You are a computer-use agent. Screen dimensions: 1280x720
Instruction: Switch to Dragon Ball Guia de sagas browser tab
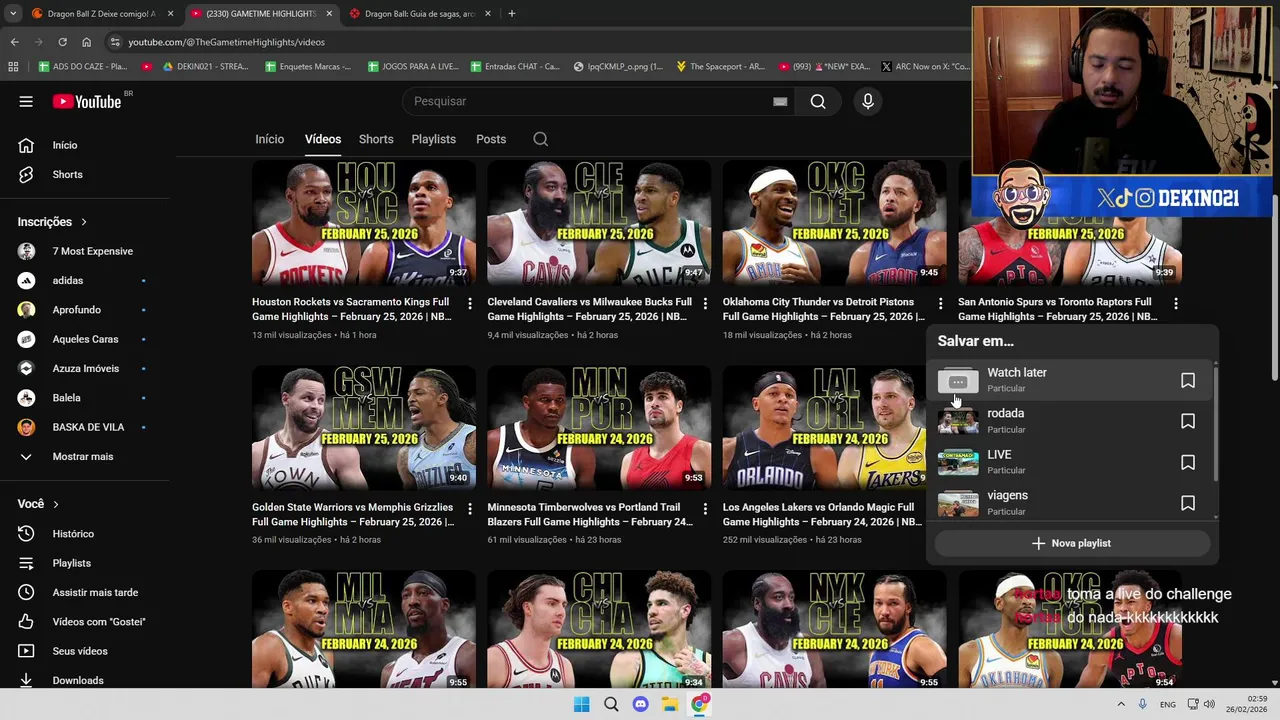tap(420, 14)
